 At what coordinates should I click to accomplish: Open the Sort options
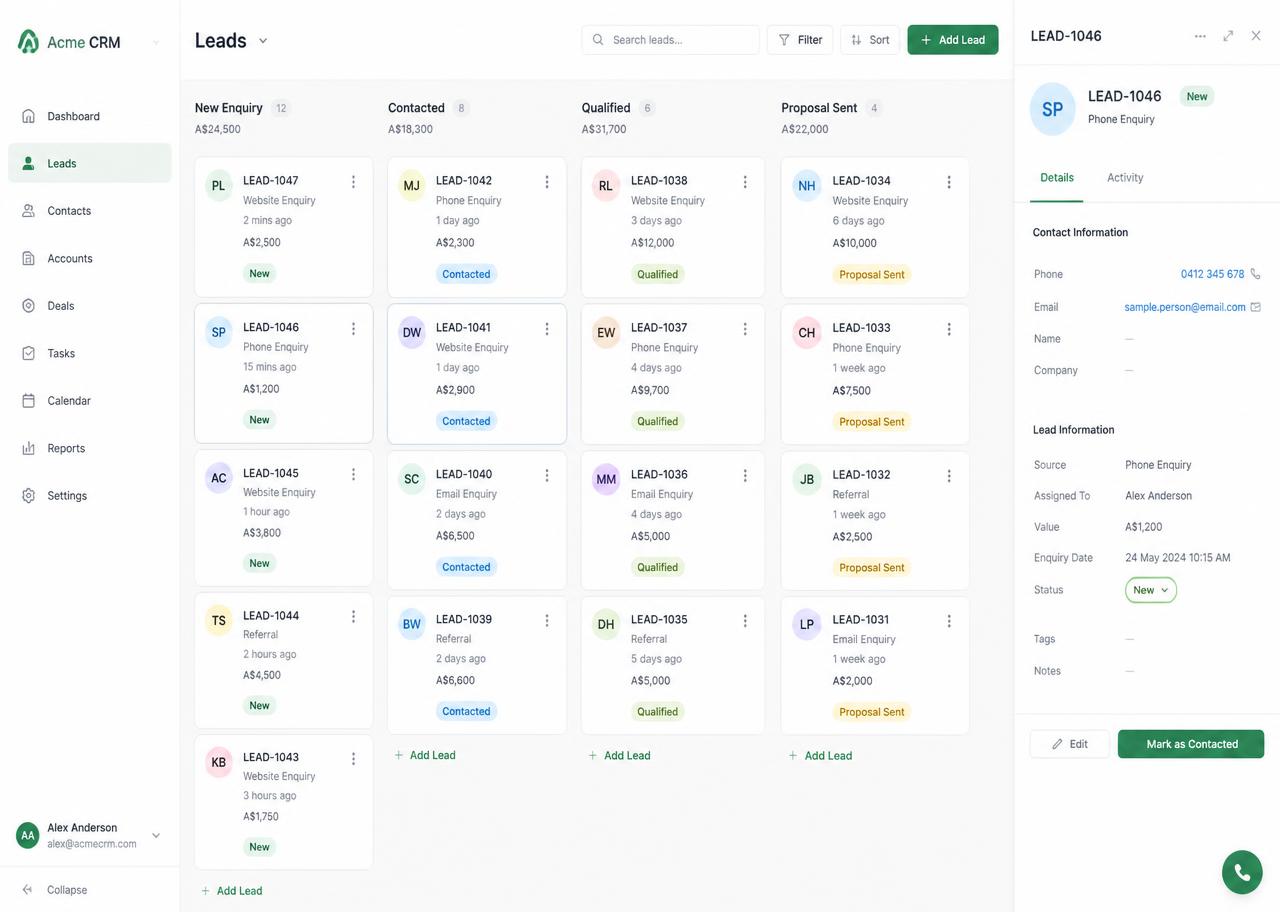(x=870, y=40)
